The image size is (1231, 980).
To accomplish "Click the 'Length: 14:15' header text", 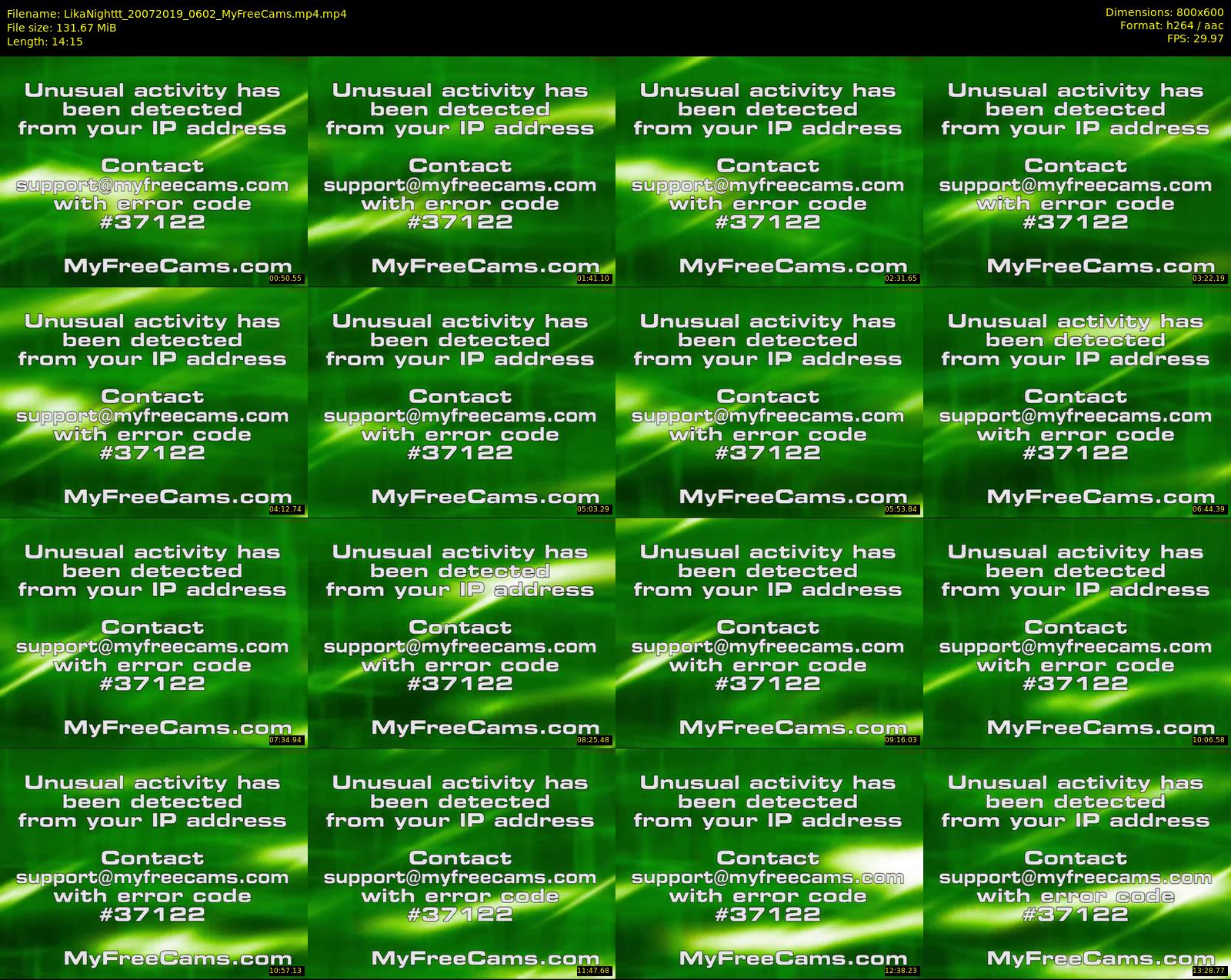I will click(x=45, y=42).
